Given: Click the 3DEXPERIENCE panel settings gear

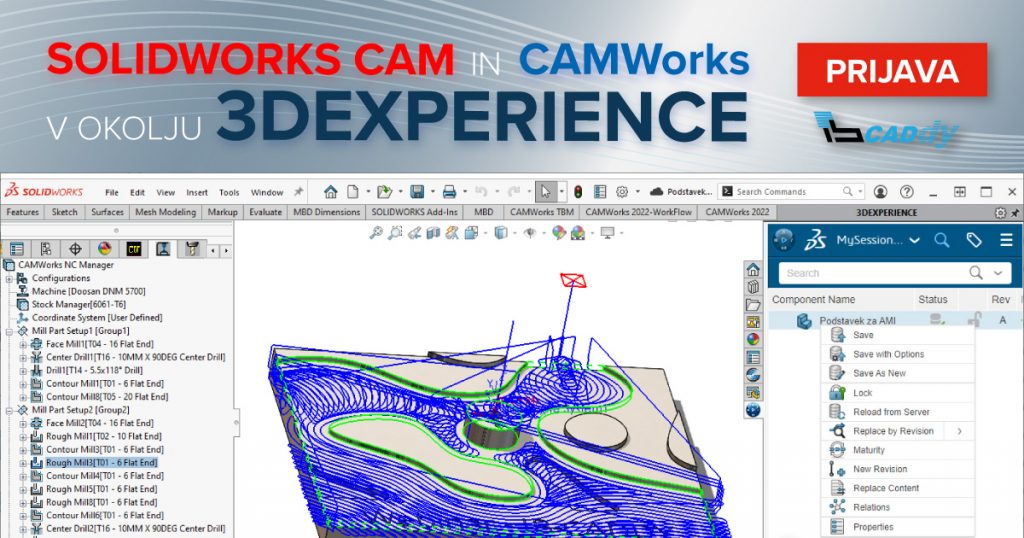Looking at the screenshot, I should 1000,213.
